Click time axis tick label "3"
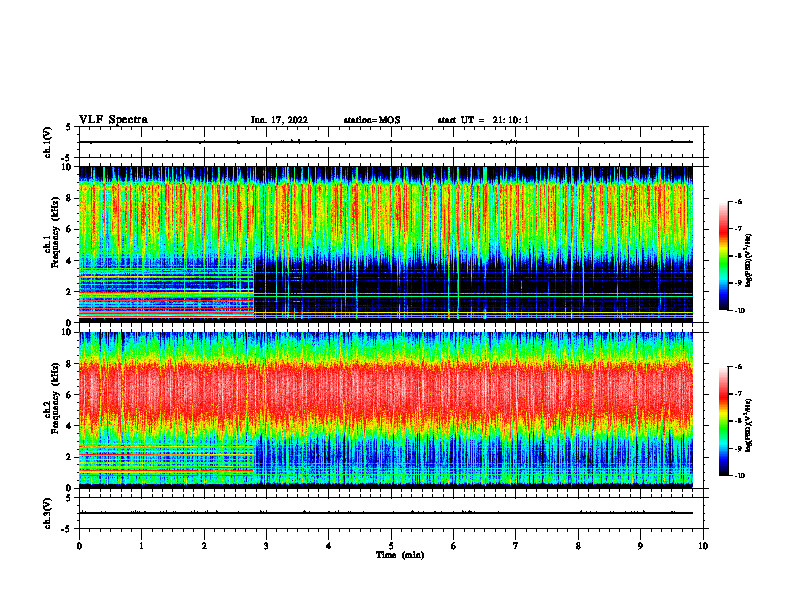 (267, 546)
